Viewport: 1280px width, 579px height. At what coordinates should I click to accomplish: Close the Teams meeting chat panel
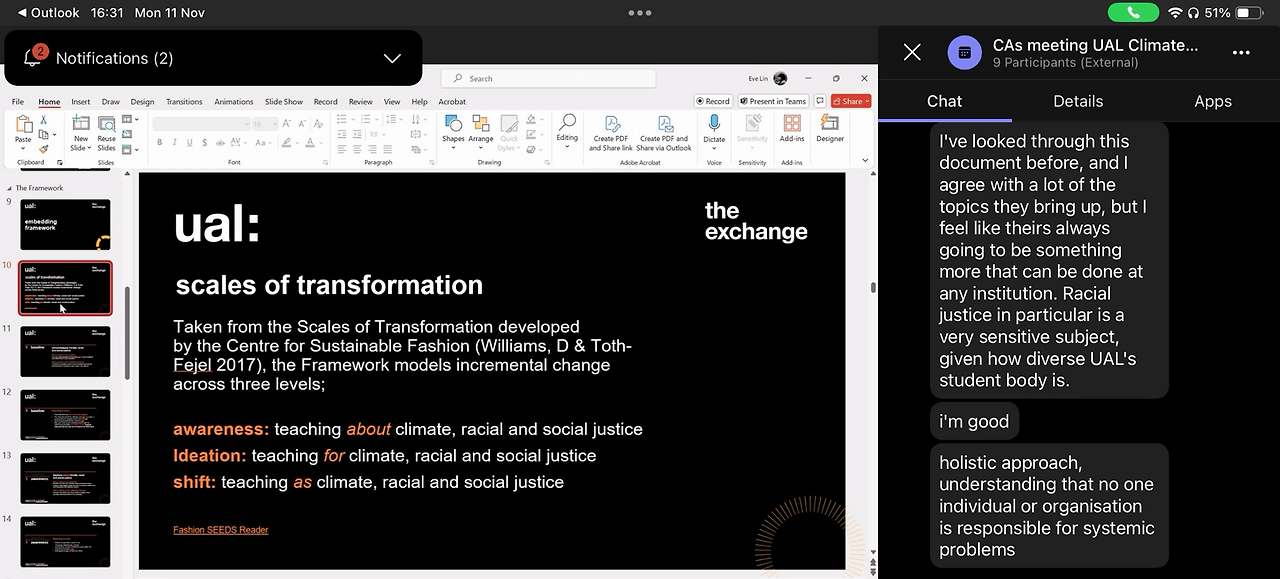(912, 52)
